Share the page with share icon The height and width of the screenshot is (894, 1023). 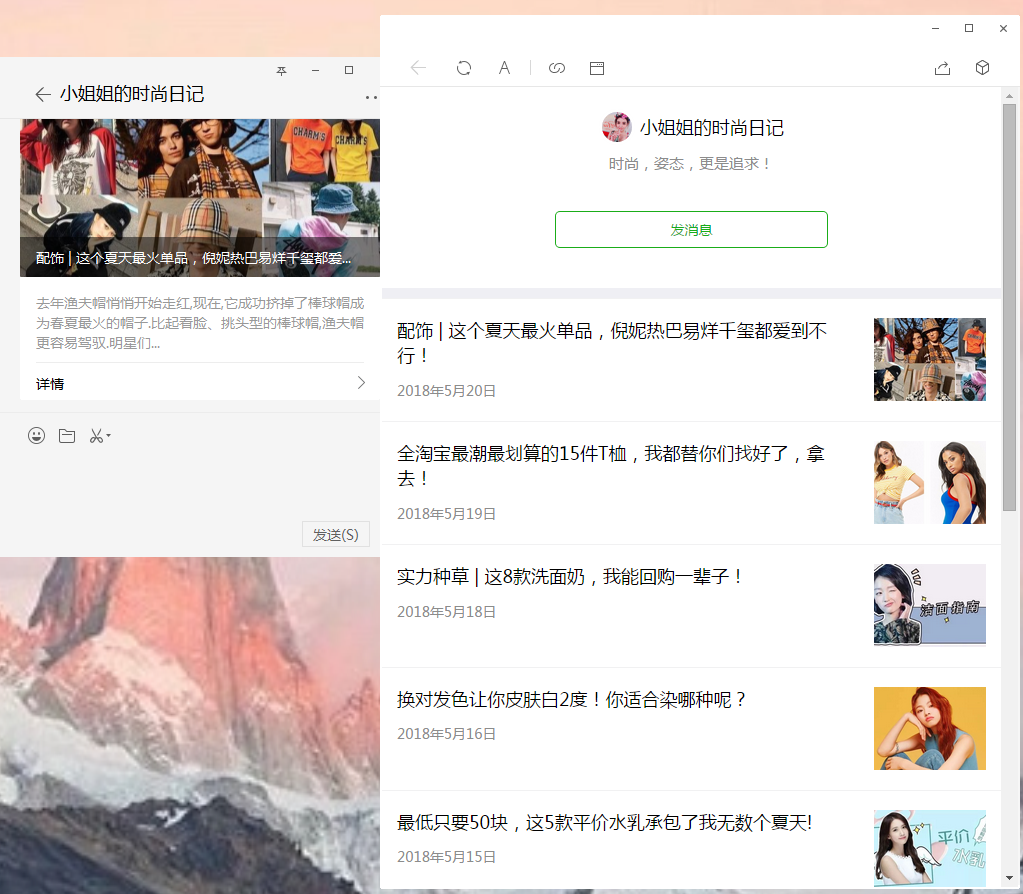[942, 68]
